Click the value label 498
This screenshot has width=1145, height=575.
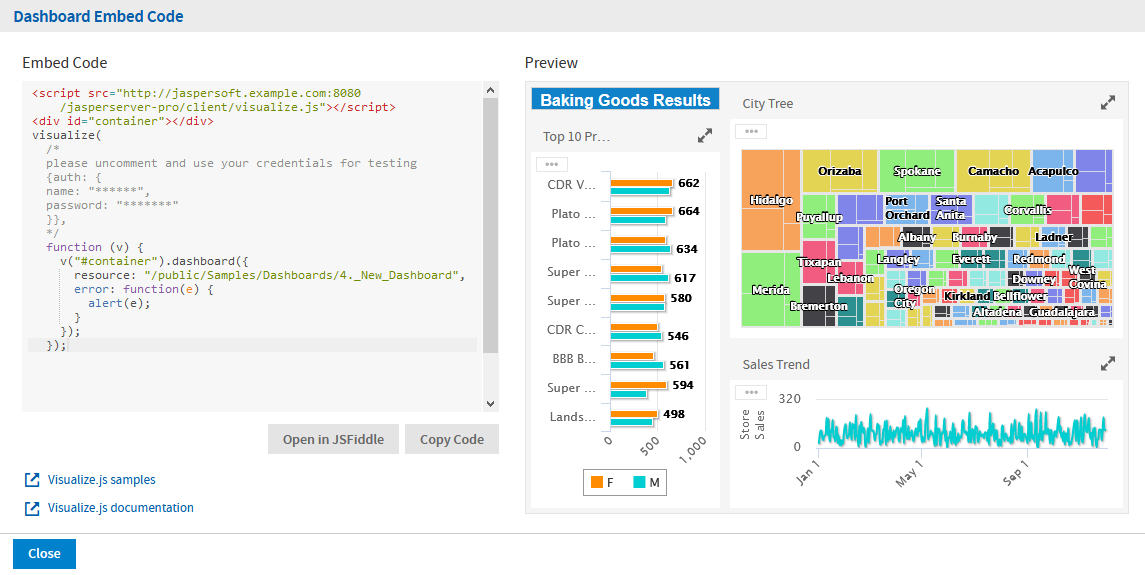673,414
